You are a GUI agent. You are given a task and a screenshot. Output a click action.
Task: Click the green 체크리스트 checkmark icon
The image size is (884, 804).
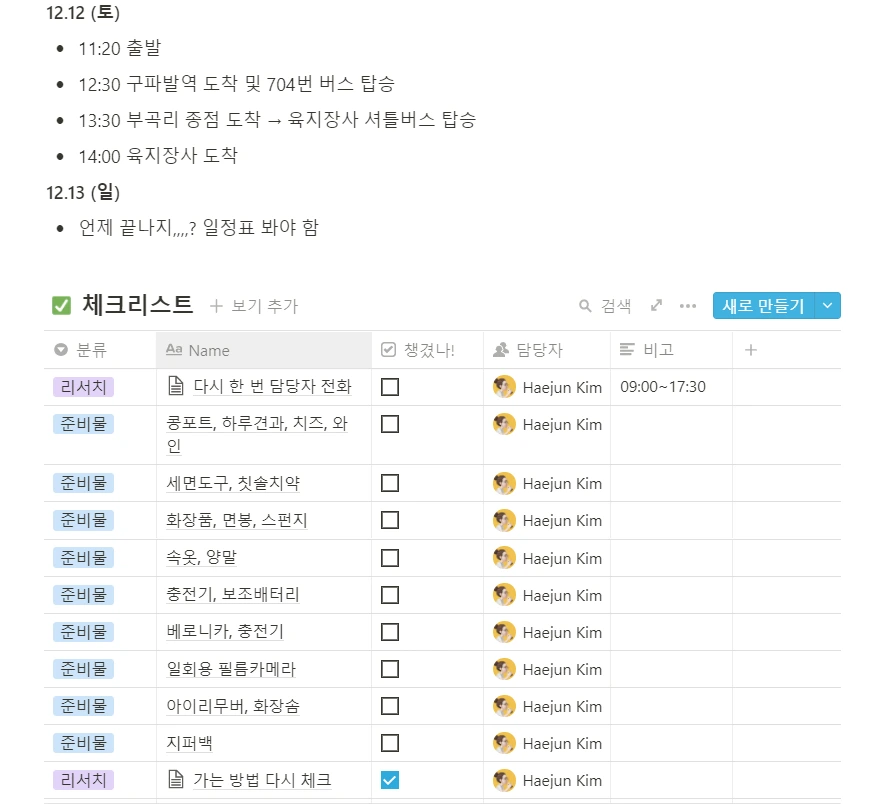coord(61,306)
